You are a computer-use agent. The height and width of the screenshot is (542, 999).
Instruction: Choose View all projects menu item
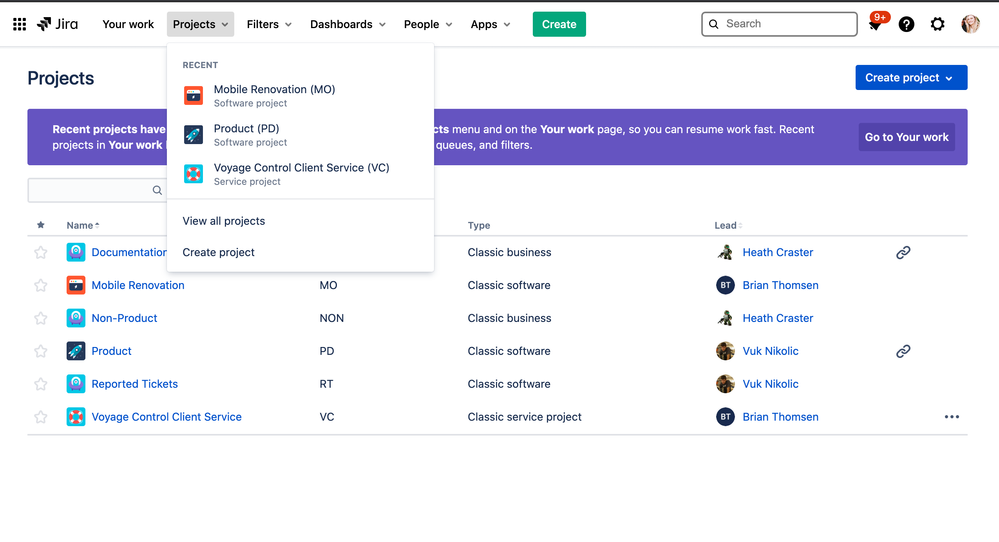[x=224, y=221]
